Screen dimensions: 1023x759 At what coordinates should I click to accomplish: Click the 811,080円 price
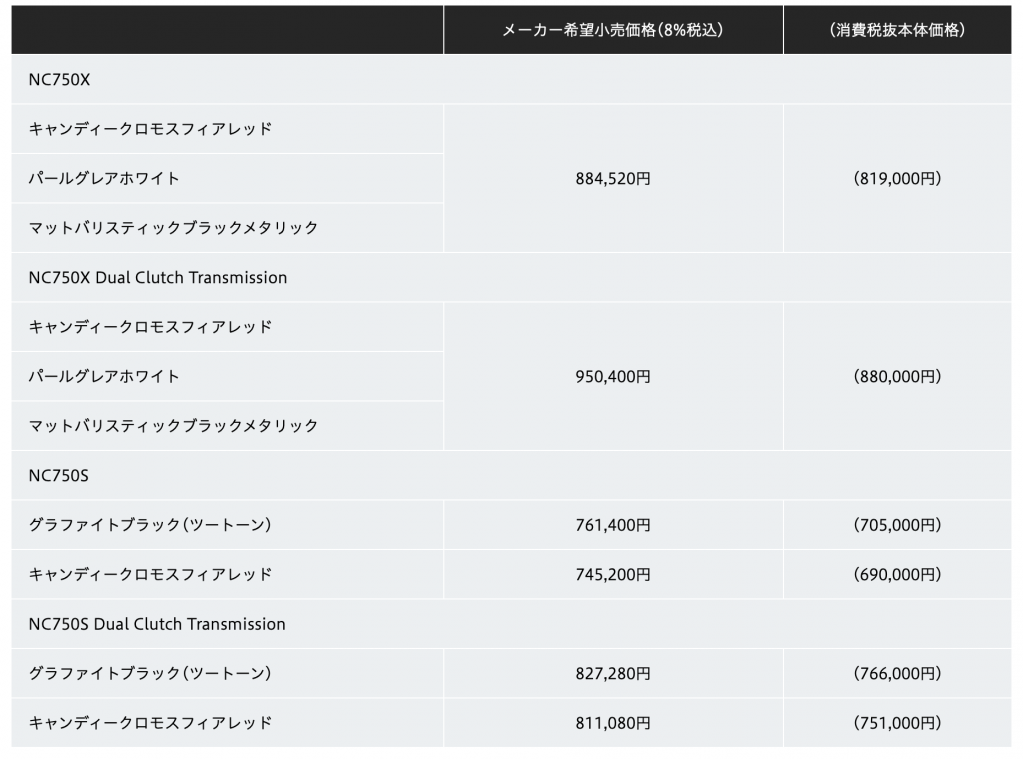coord(613,723)
